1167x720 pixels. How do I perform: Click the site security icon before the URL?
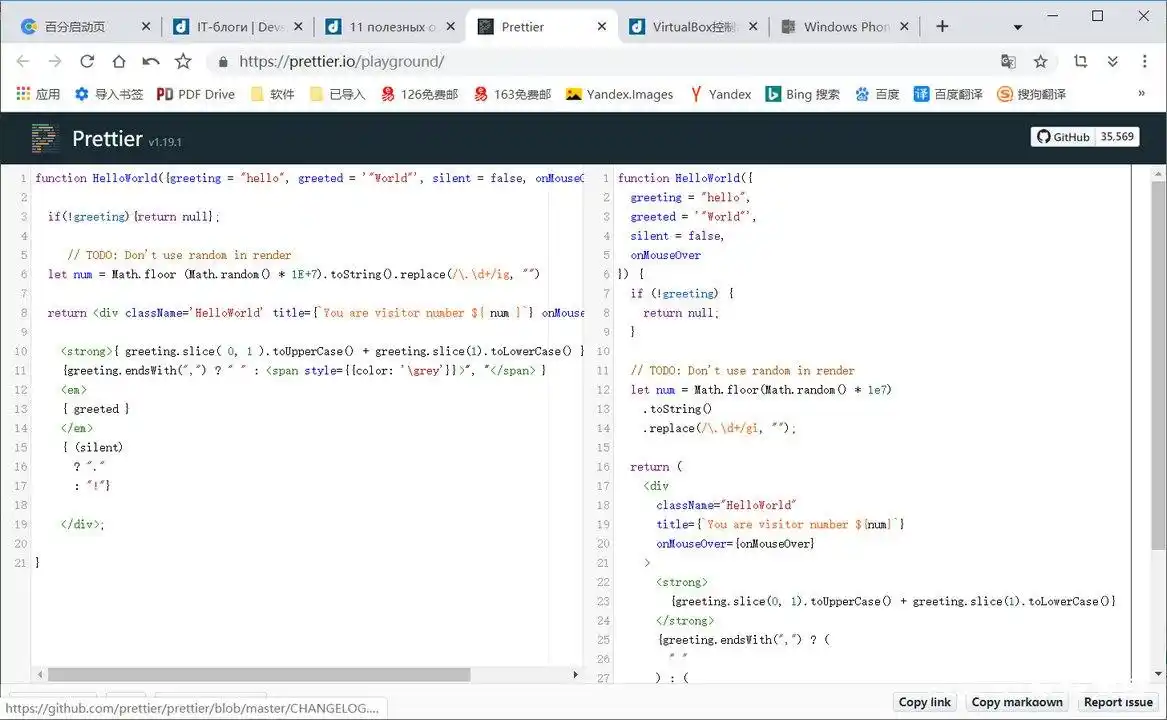[x=222, y=61]
